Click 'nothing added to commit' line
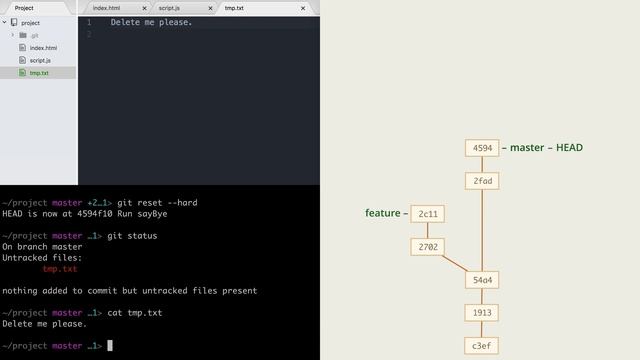This screenshot has height=360, width=640. (130, 291)
